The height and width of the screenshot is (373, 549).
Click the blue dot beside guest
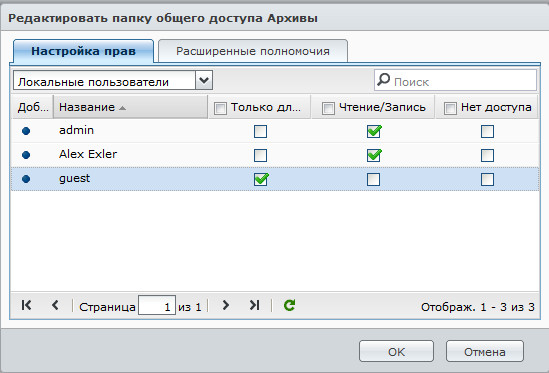tap(26, 179)
